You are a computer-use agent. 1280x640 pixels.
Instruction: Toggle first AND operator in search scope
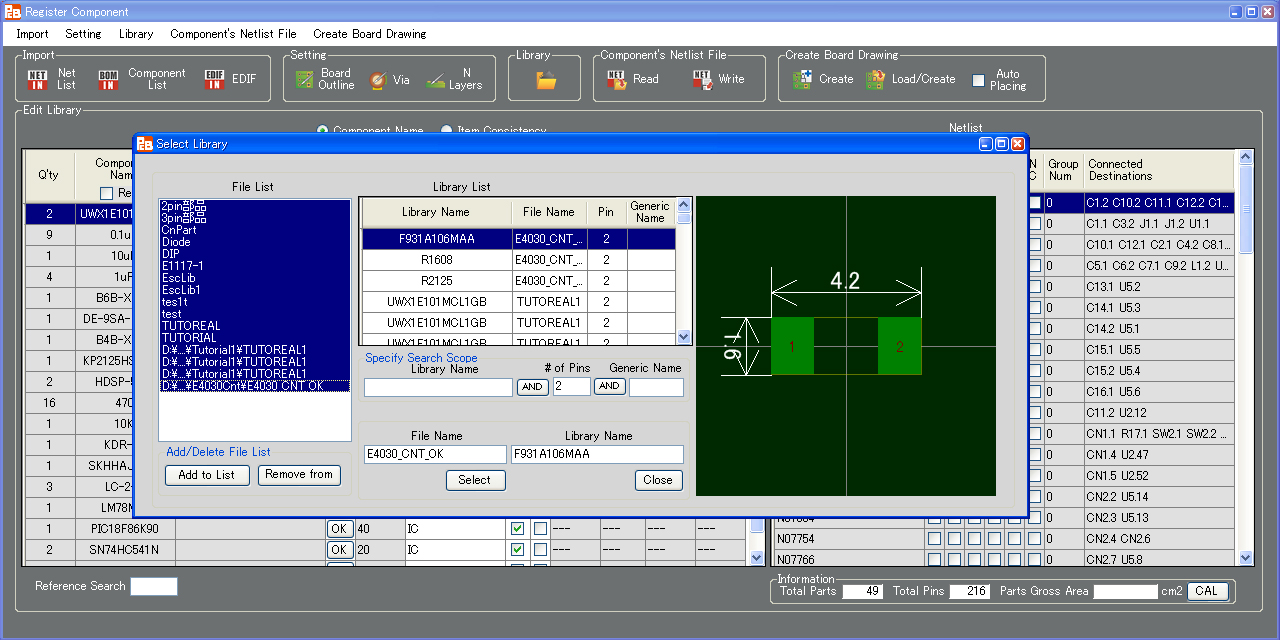coord(532,387)
